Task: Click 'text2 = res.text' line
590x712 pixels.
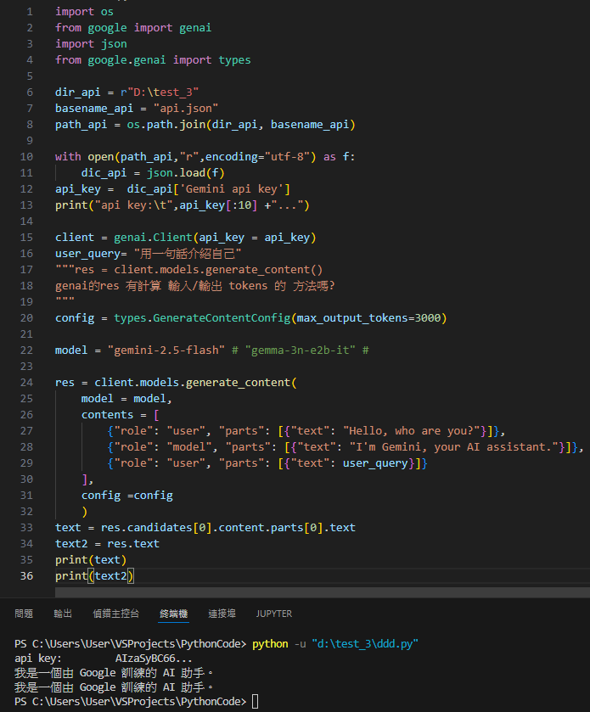Action: [107, 544]
